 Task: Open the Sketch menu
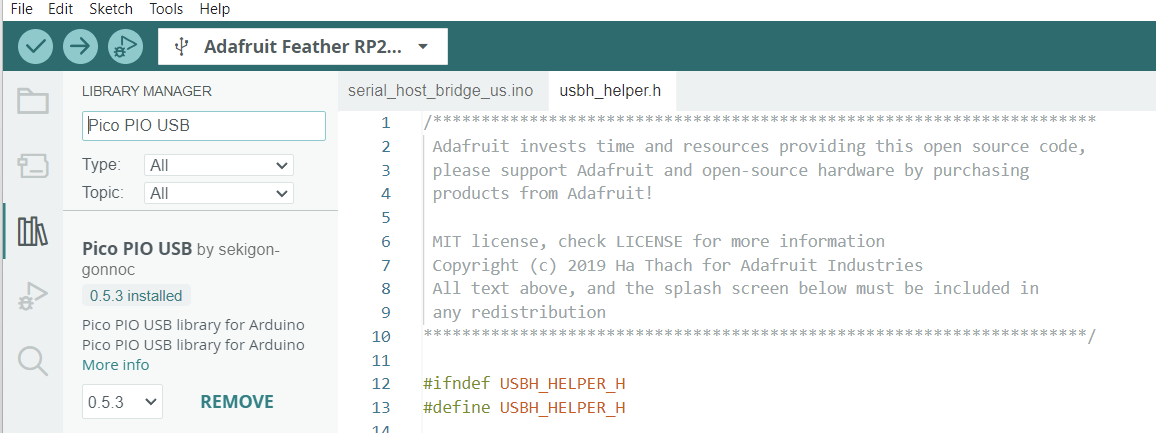110,9
